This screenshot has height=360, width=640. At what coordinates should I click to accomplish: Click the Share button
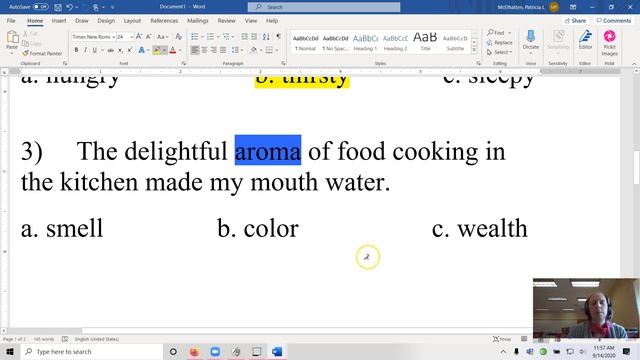pyautogui.click(x=575, y=20)
